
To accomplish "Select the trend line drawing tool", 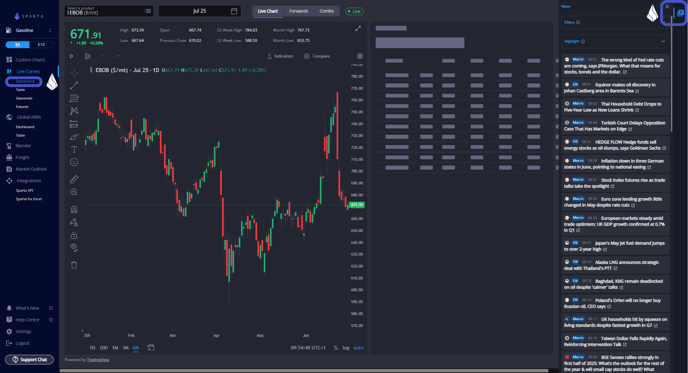I will [74, 86].
